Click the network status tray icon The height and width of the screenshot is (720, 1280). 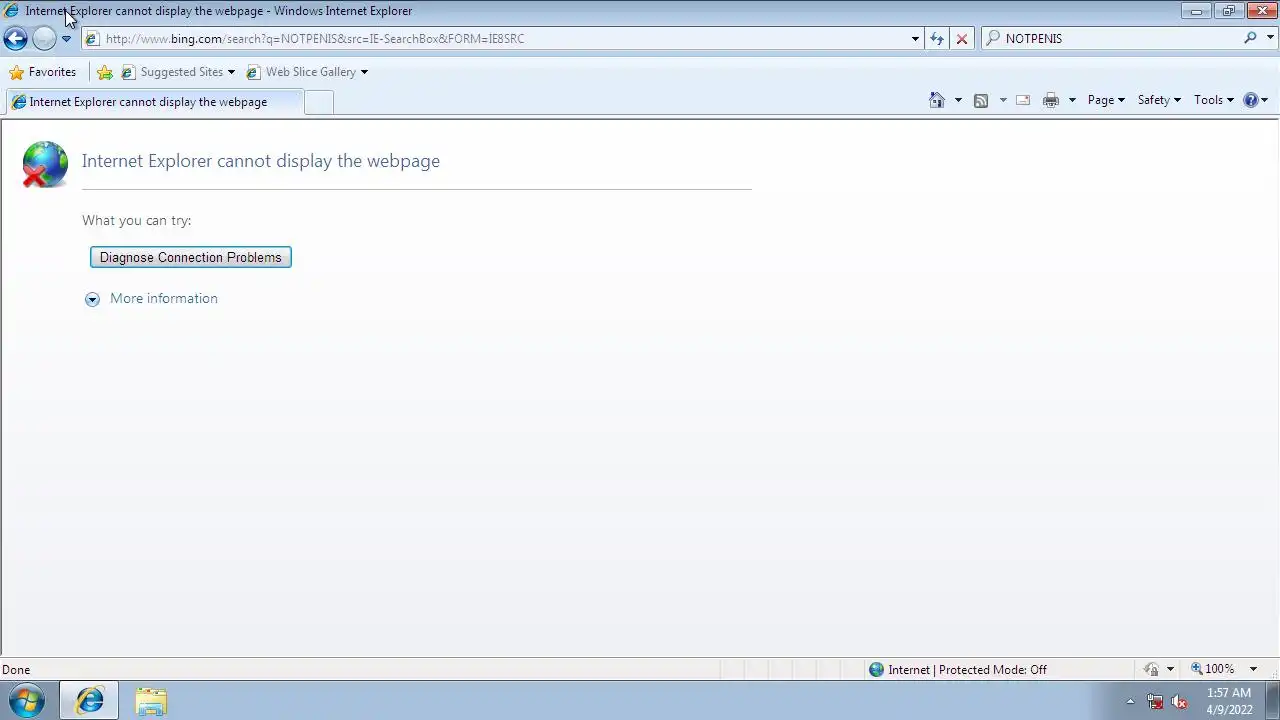coord(1155,701)
